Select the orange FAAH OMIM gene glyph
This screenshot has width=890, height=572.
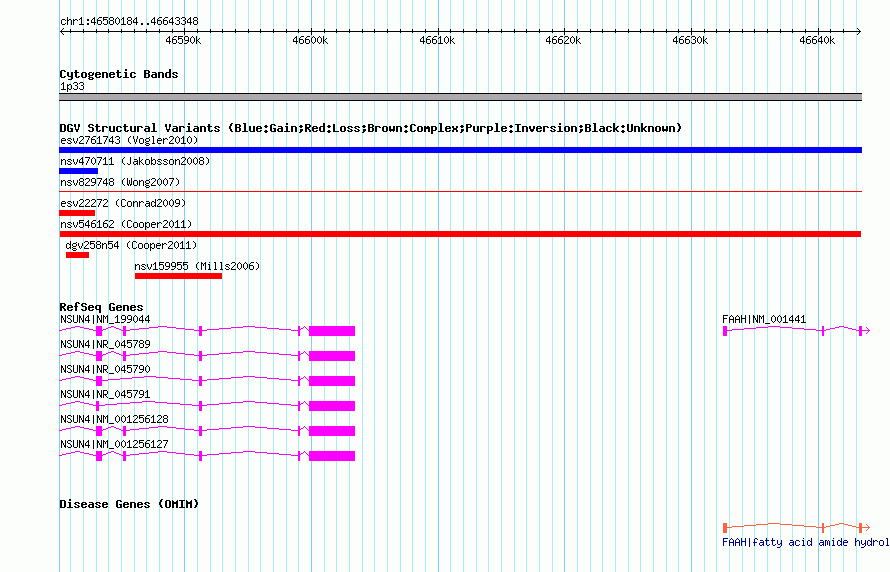point(796,528)
